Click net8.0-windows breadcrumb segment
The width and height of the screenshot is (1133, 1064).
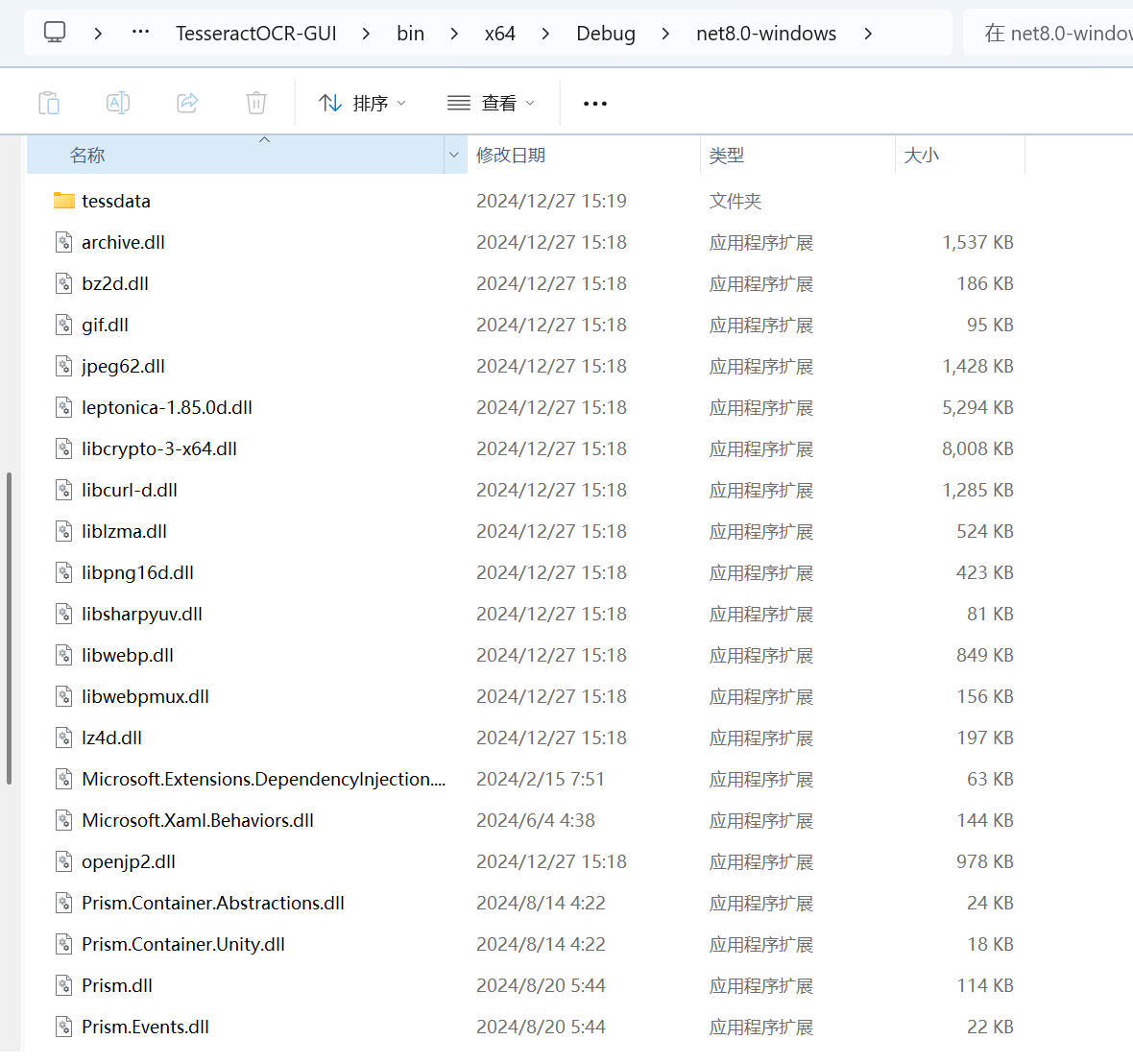click(766, 34)
